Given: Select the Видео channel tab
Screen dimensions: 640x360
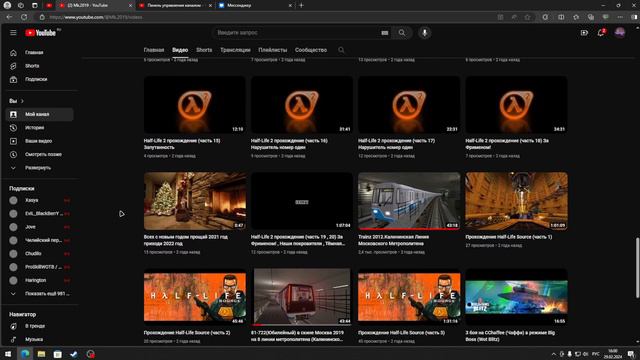Looking at the screenshot, I should (180, 50).
